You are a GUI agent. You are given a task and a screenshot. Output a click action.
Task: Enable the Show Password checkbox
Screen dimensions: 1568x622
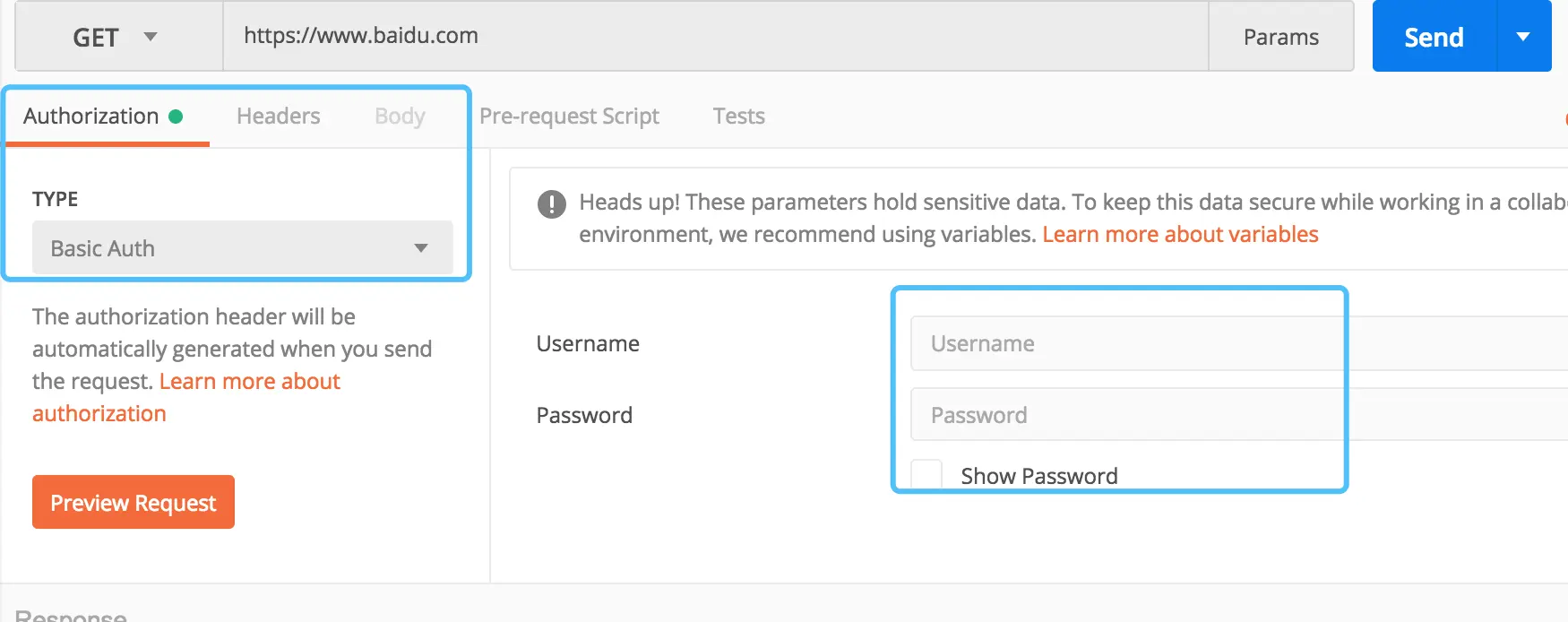926,474
